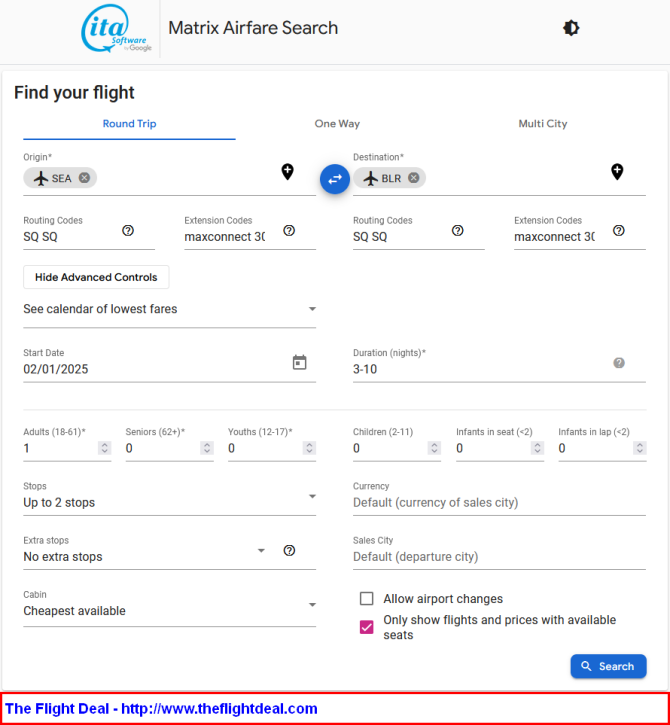Click the ITA Software logo
This screenshot has width=670, height=725.
[116, 29]
